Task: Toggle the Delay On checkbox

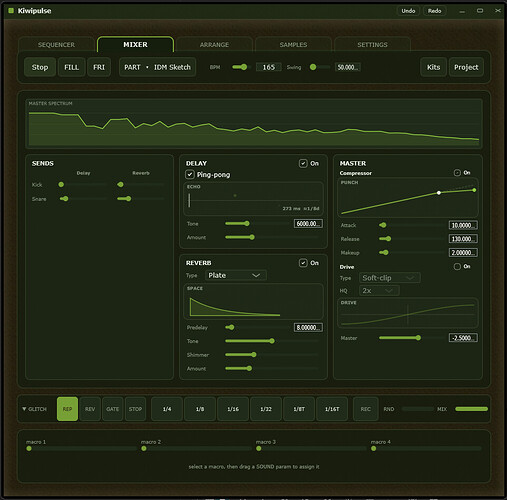Action: tap(303, 163)
